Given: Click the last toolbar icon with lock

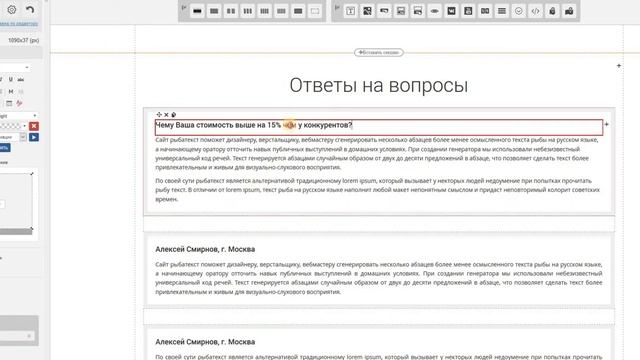Looking at the screenshot, I should click(x=569, y=11).
